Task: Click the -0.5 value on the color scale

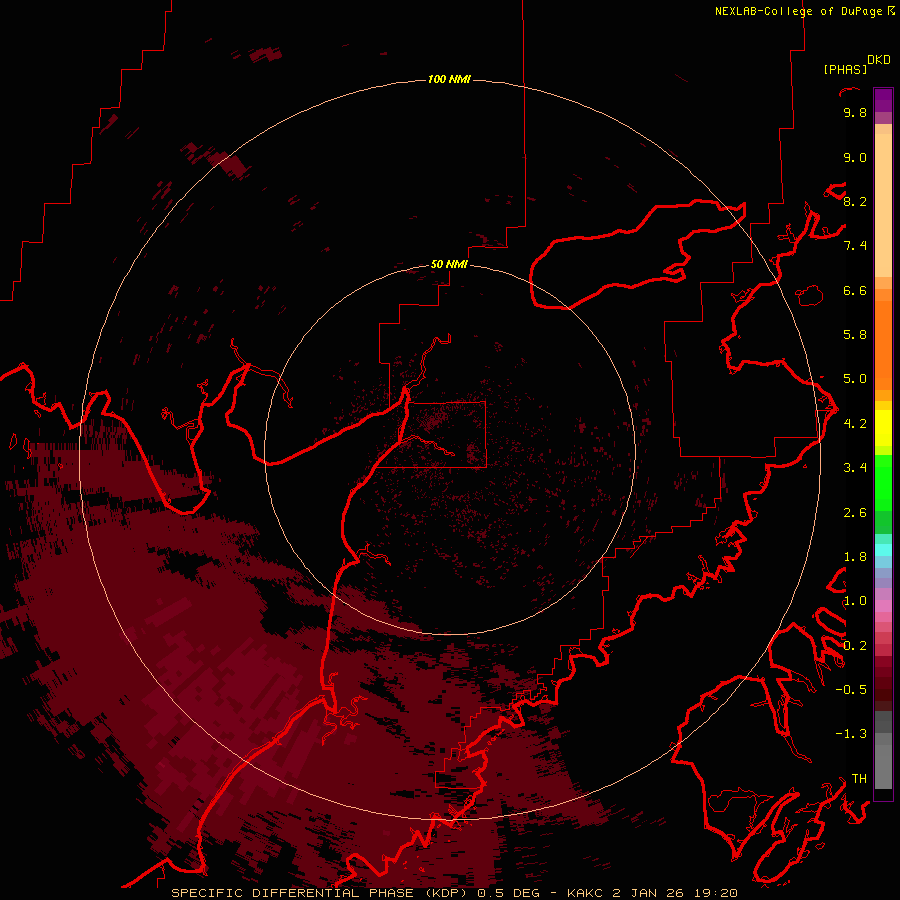Action: (x=851, y=690)
